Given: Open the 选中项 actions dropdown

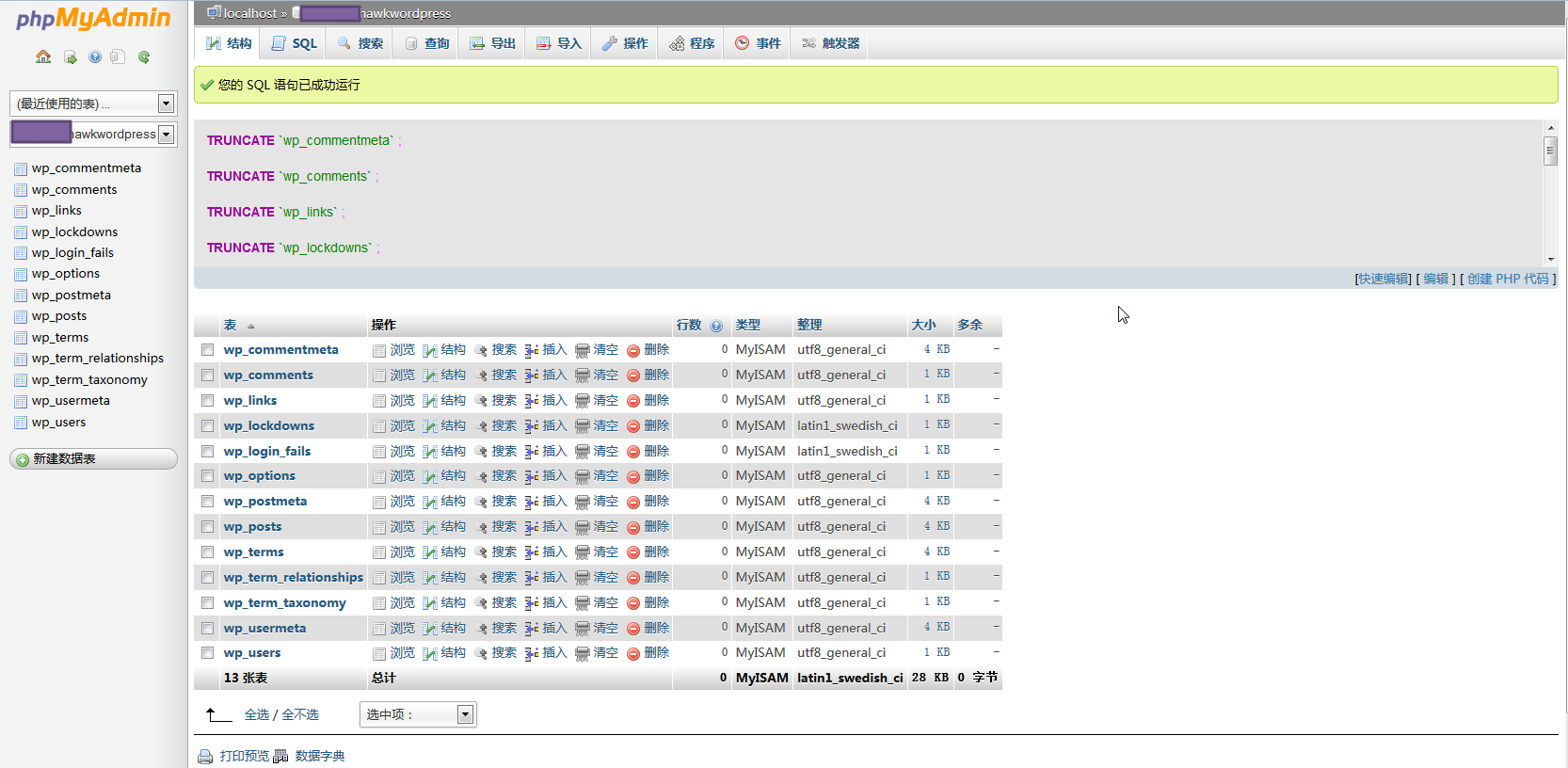Looking at the screenshot, I should tap(418, 714).
